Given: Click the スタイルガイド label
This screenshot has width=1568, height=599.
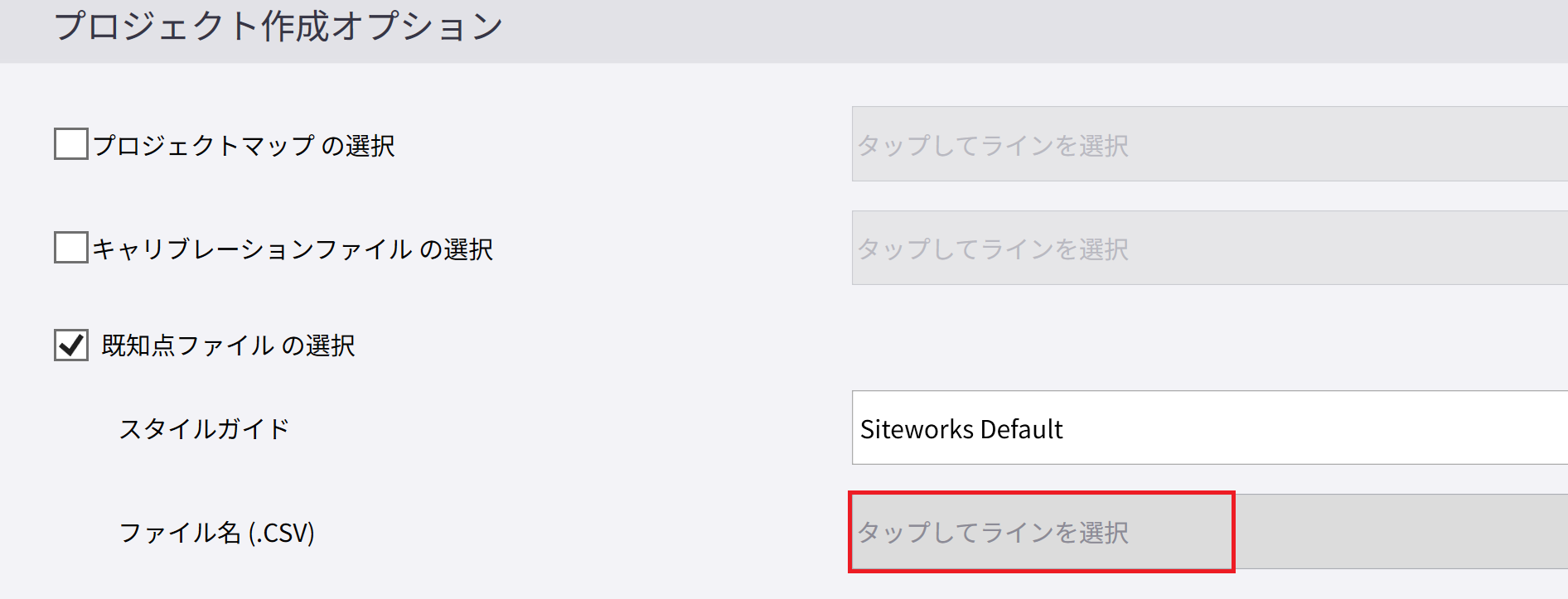Looking at the screenshot, I should coord(204,429).
